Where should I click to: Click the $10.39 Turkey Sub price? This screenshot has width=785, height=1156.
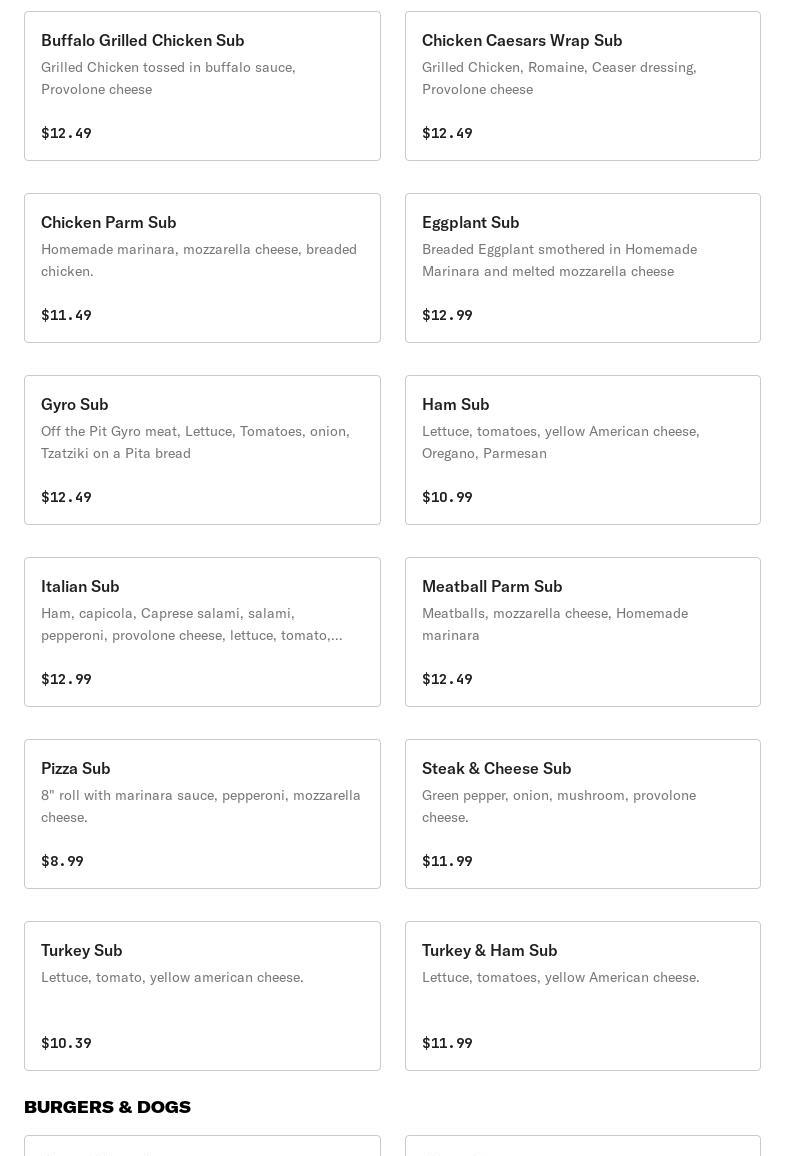(66, 1043)
